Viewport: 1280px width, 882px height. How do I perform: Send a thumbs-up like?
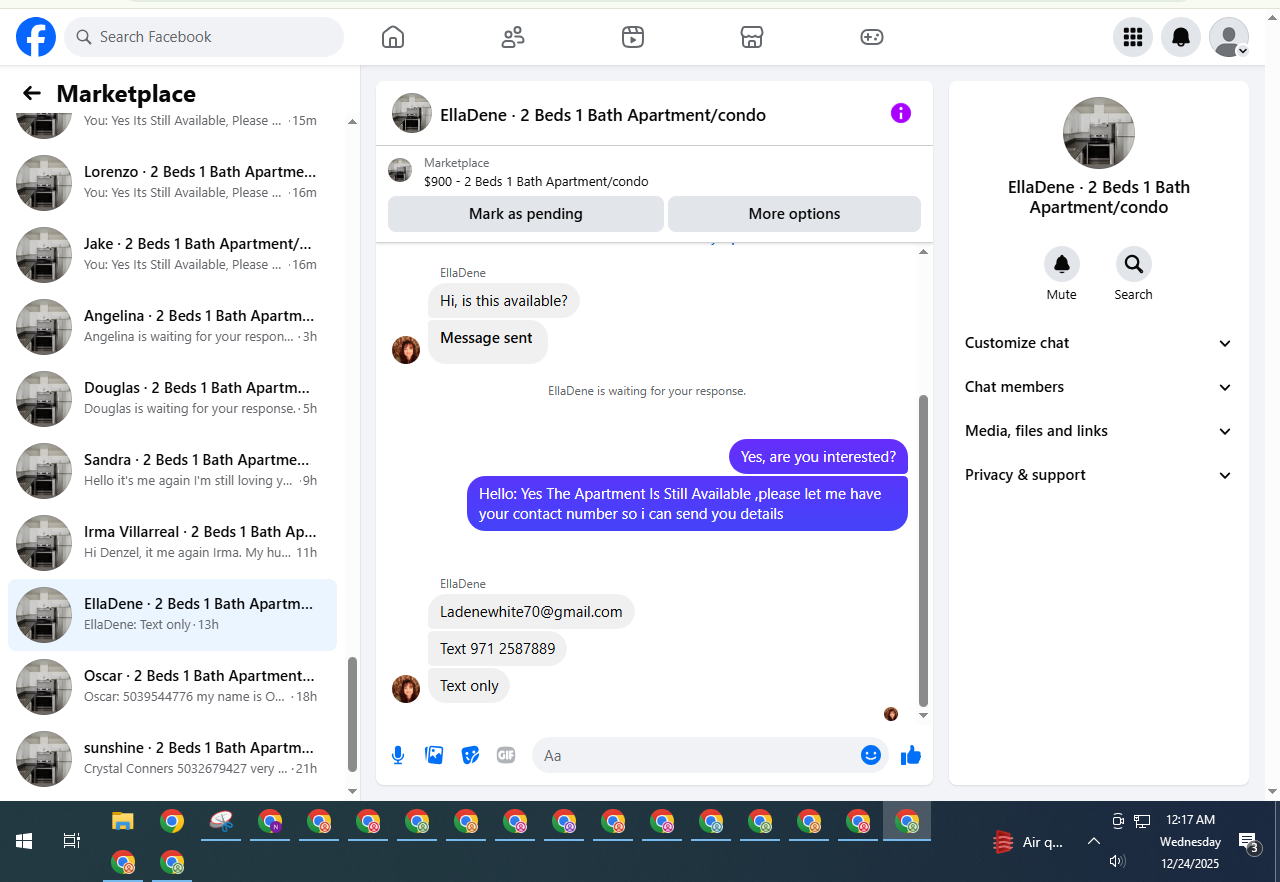(911, 756)
